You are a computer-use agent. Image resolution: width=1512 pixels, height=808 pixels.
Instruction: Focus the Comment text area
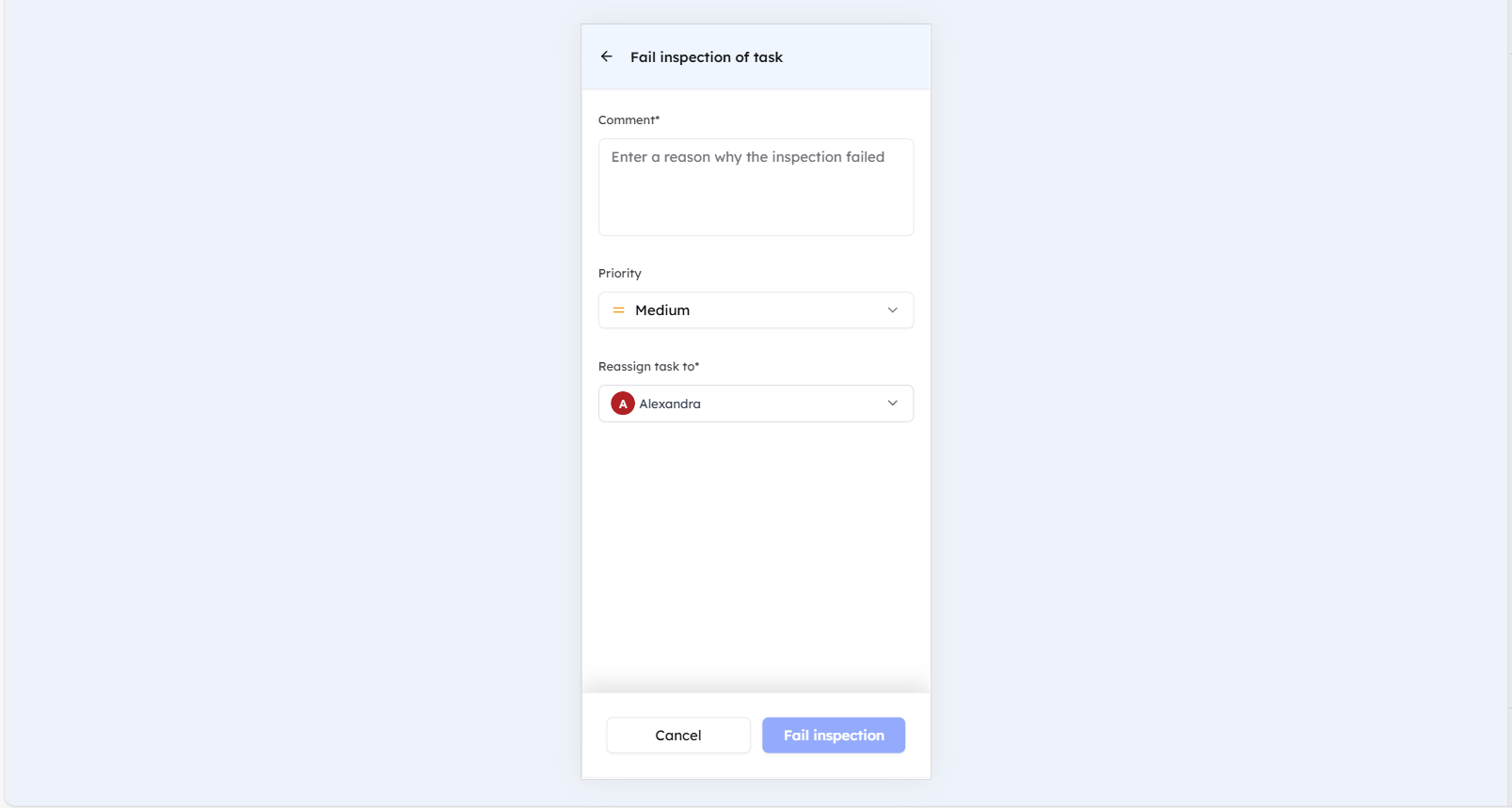tap(756, 198)
